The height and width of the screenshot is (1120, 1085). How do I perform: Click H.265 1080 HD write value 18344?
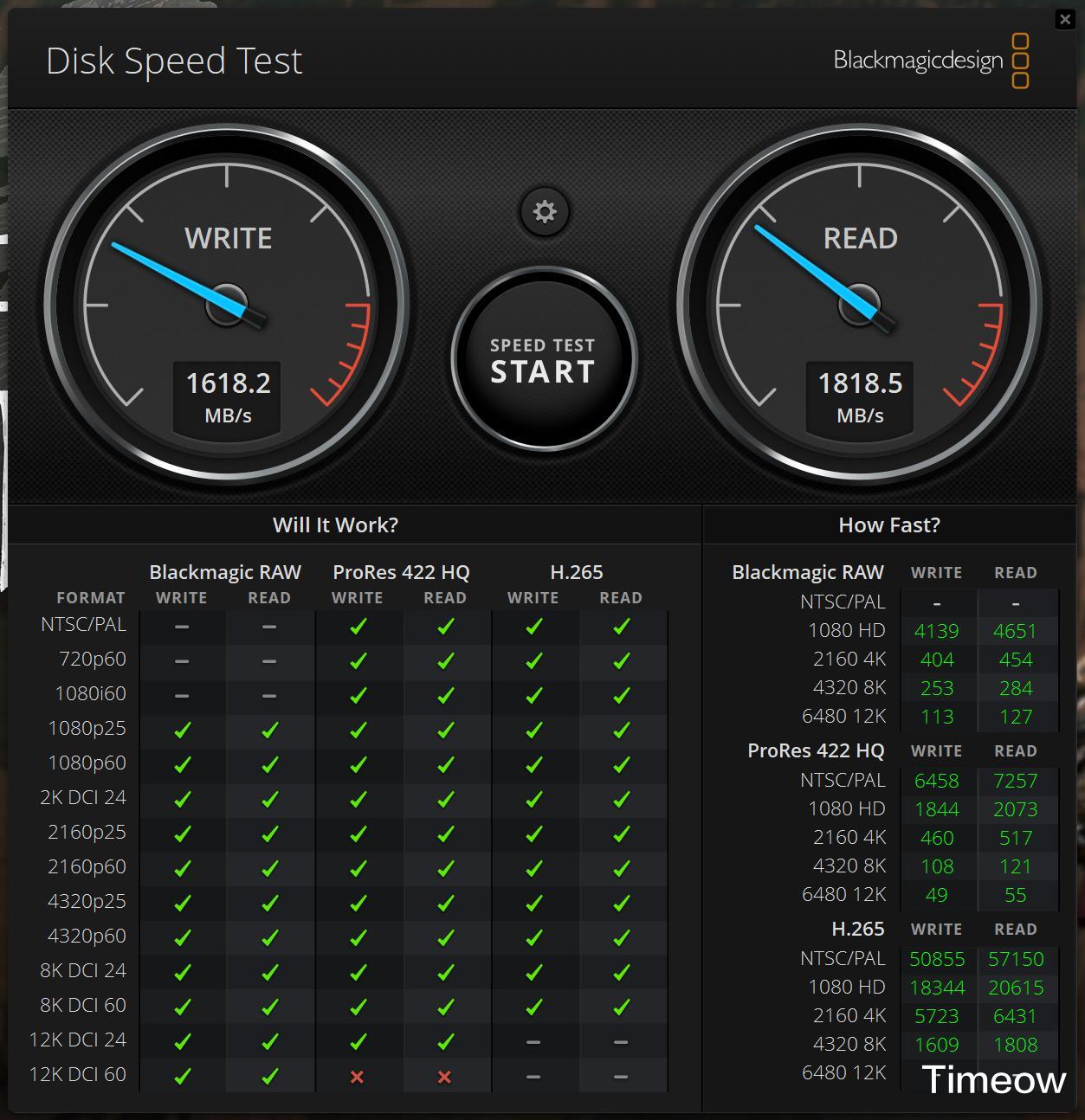click(937, 988)
